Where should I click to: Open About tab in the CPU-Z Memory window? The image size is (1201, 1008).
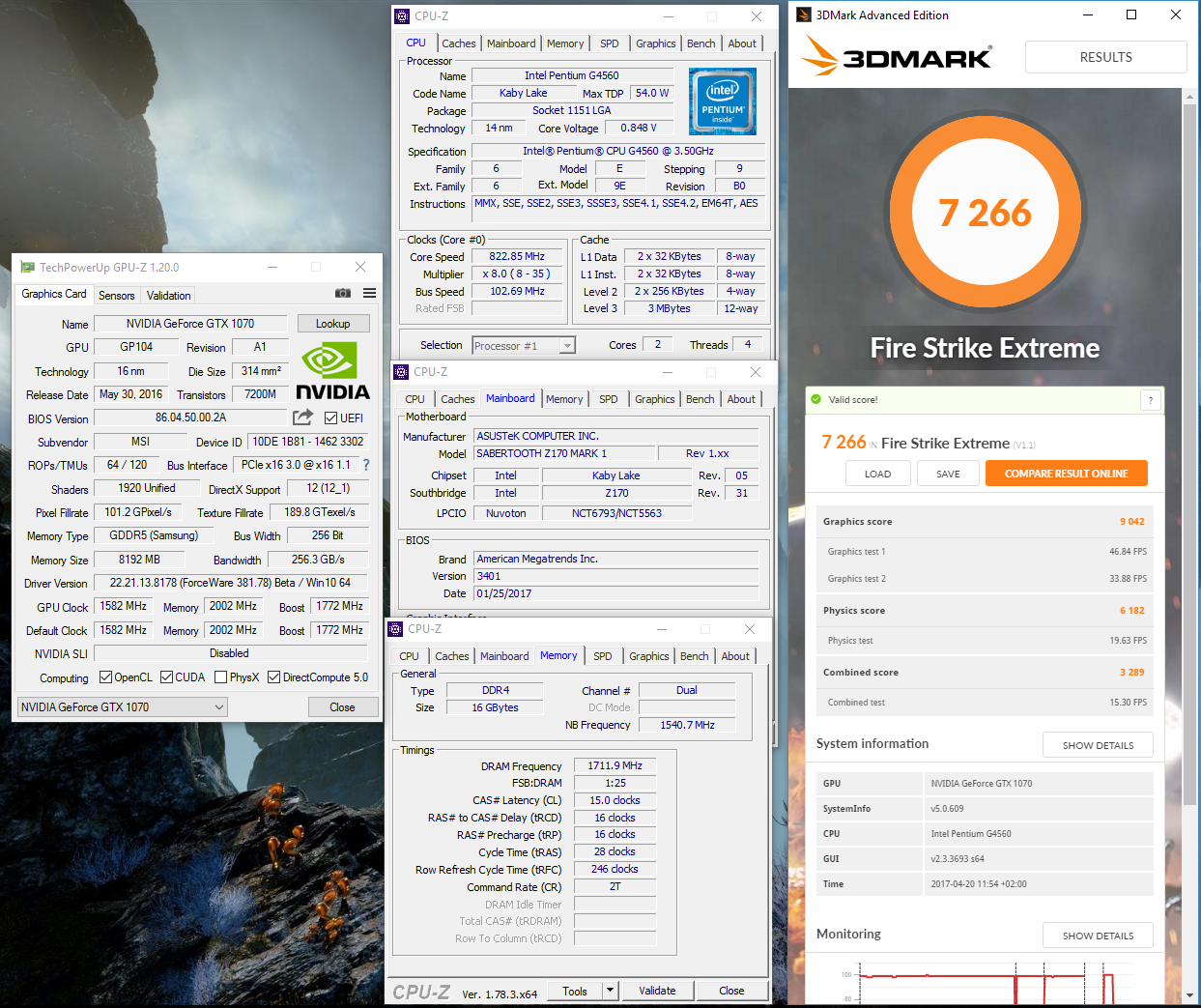(x=735, y=656)
